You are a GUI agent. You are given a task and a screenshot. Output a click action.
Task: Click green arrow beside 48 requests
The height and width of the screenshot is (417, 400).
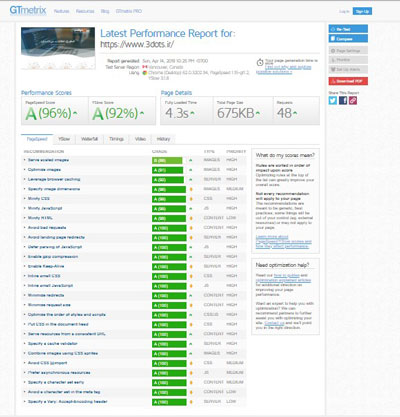(x=295, y=113)
